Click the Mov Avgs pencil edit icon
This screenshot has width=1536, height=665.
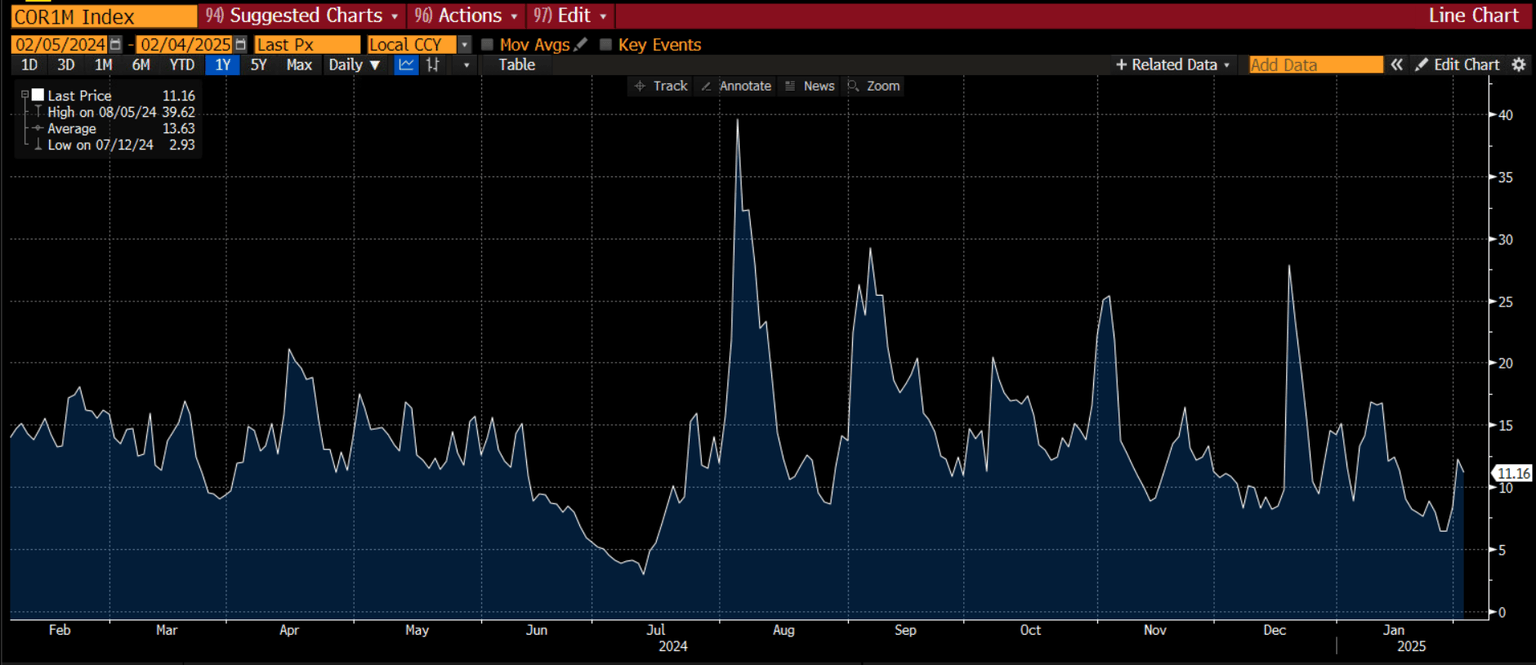581,45
